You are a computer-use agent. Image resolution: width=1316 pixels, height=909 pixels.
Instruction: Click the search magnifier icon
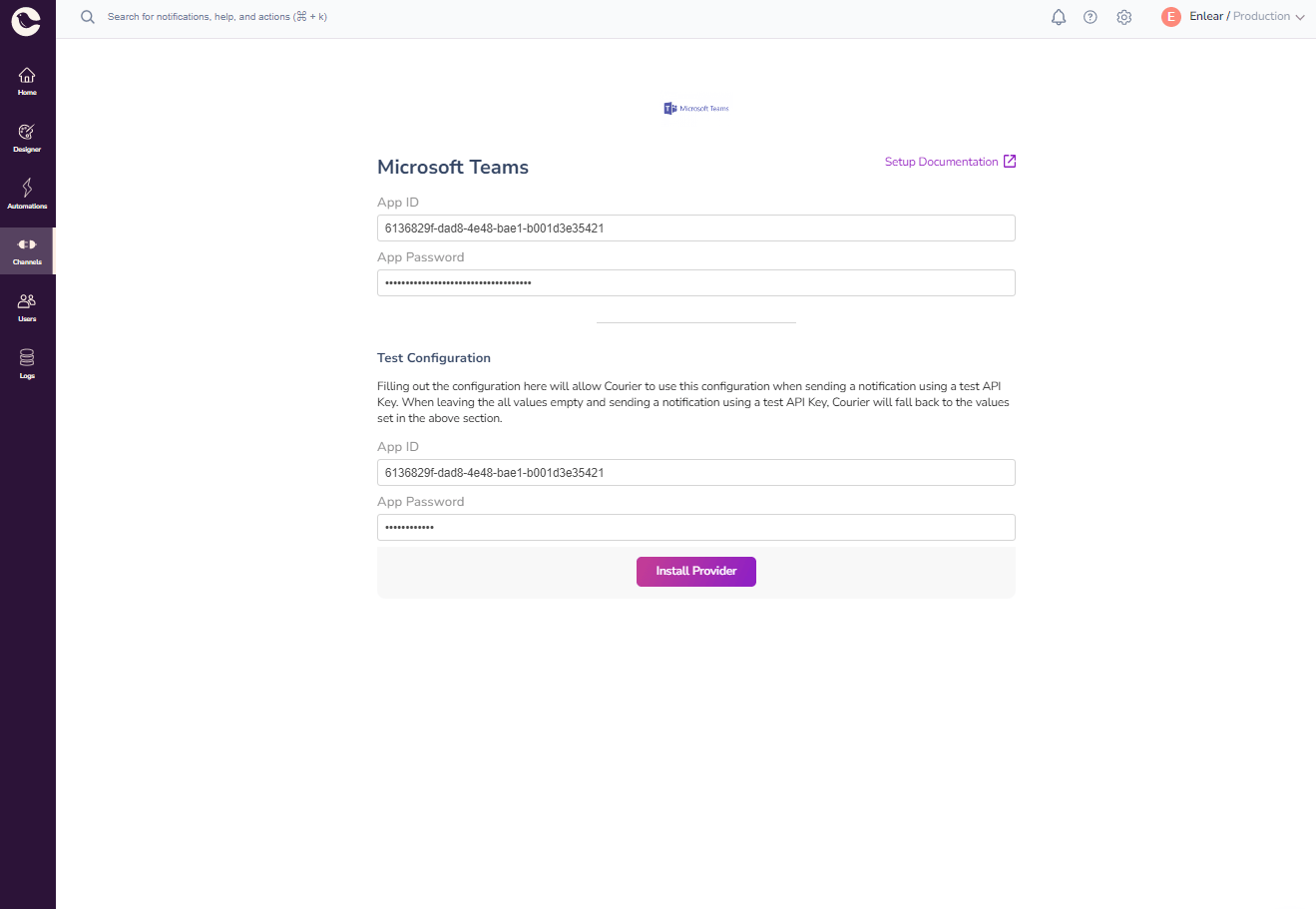[88, 17]
